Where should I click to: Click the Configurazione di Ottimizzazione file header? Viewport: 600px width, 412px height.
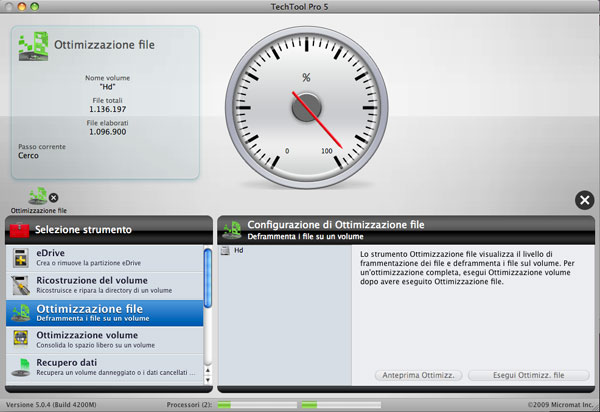[406, 230]
